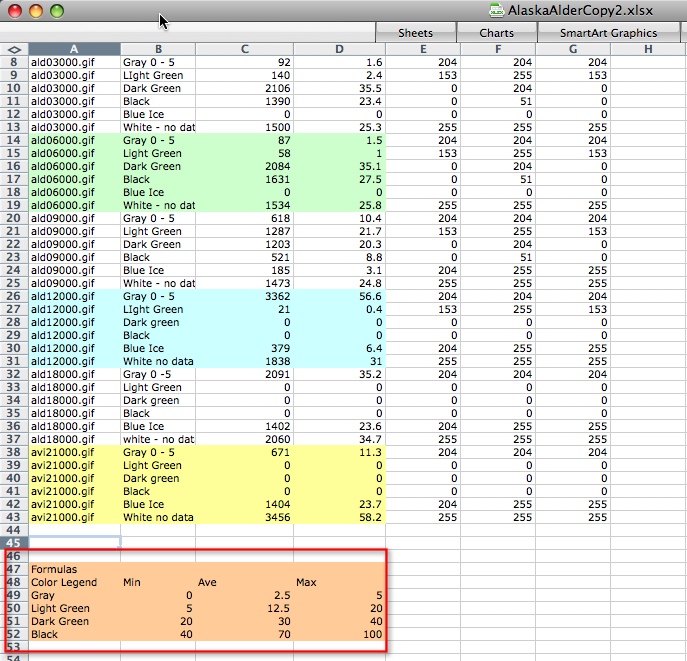Click the select-all corner button
687x661 pixels.
tap(14, 49)
